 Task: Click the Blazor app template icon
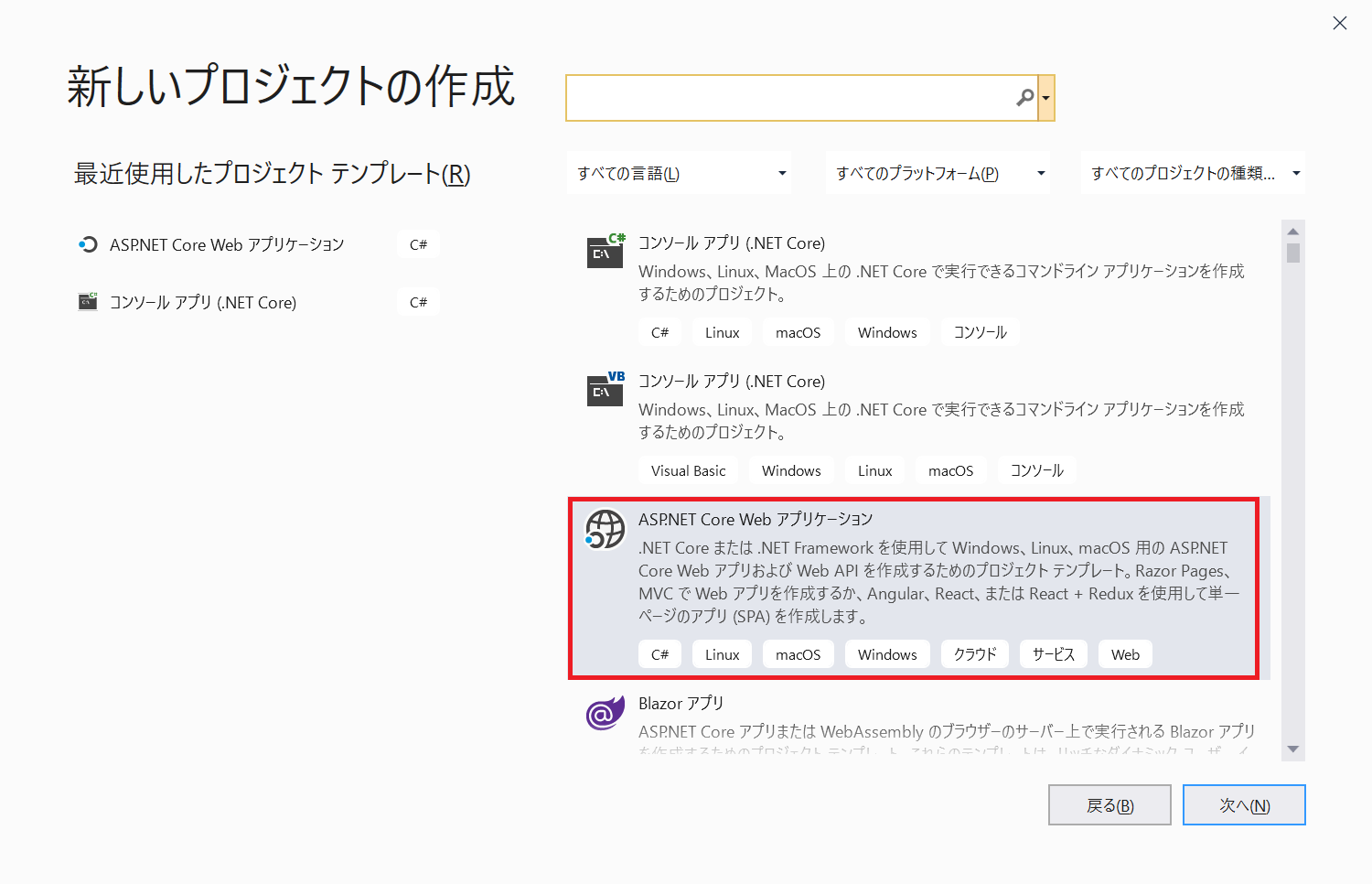pyautogui.click(x=605, y=713)
